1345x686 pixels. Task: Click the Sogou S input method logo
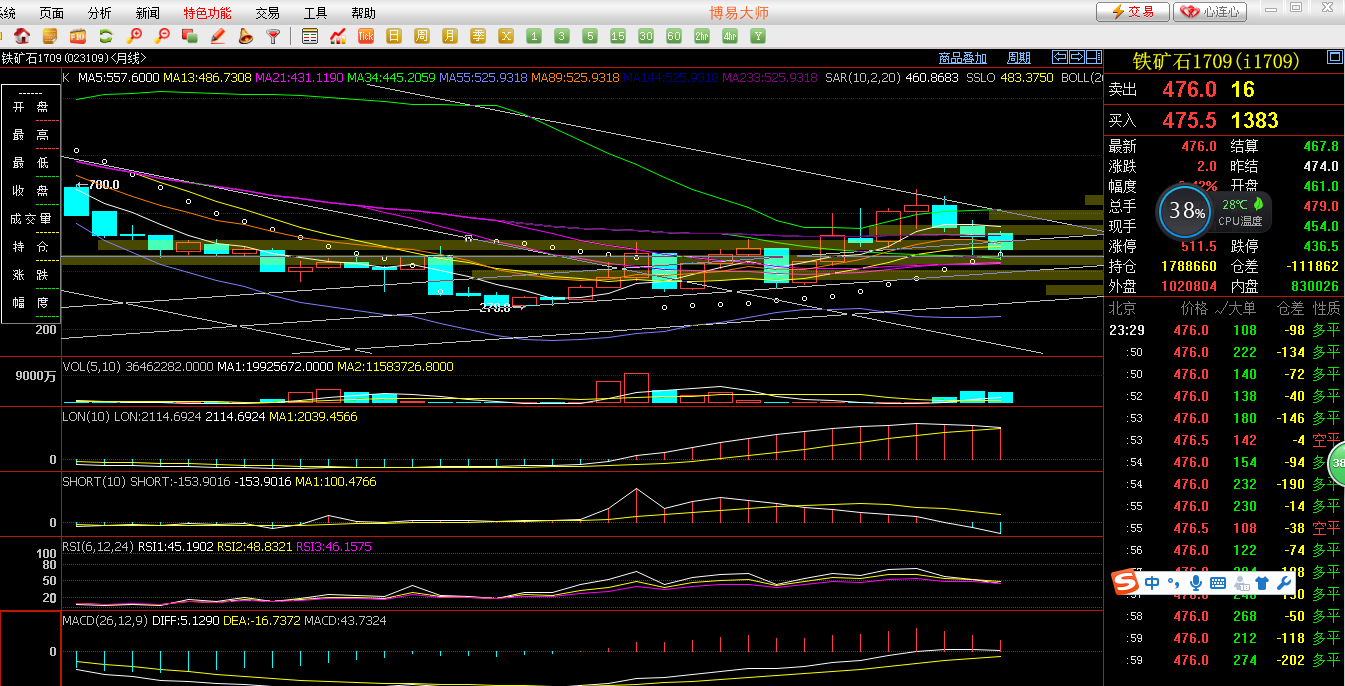pos(1127,582)
